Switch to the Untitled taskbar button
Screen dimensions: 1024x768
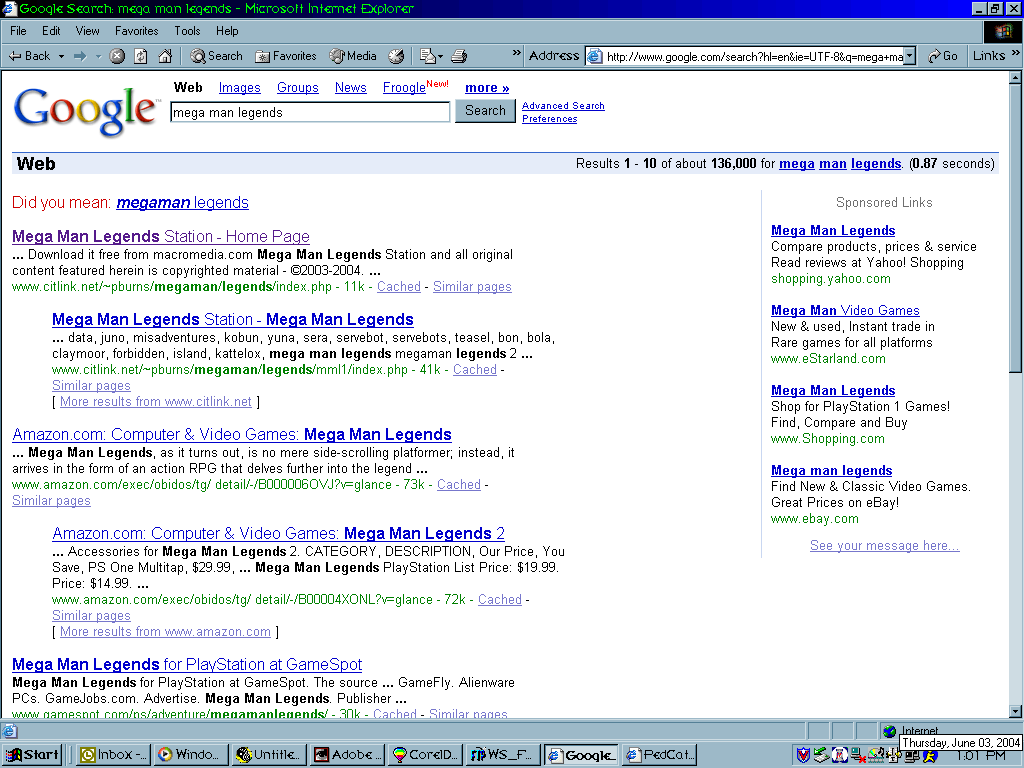[269, 755]
